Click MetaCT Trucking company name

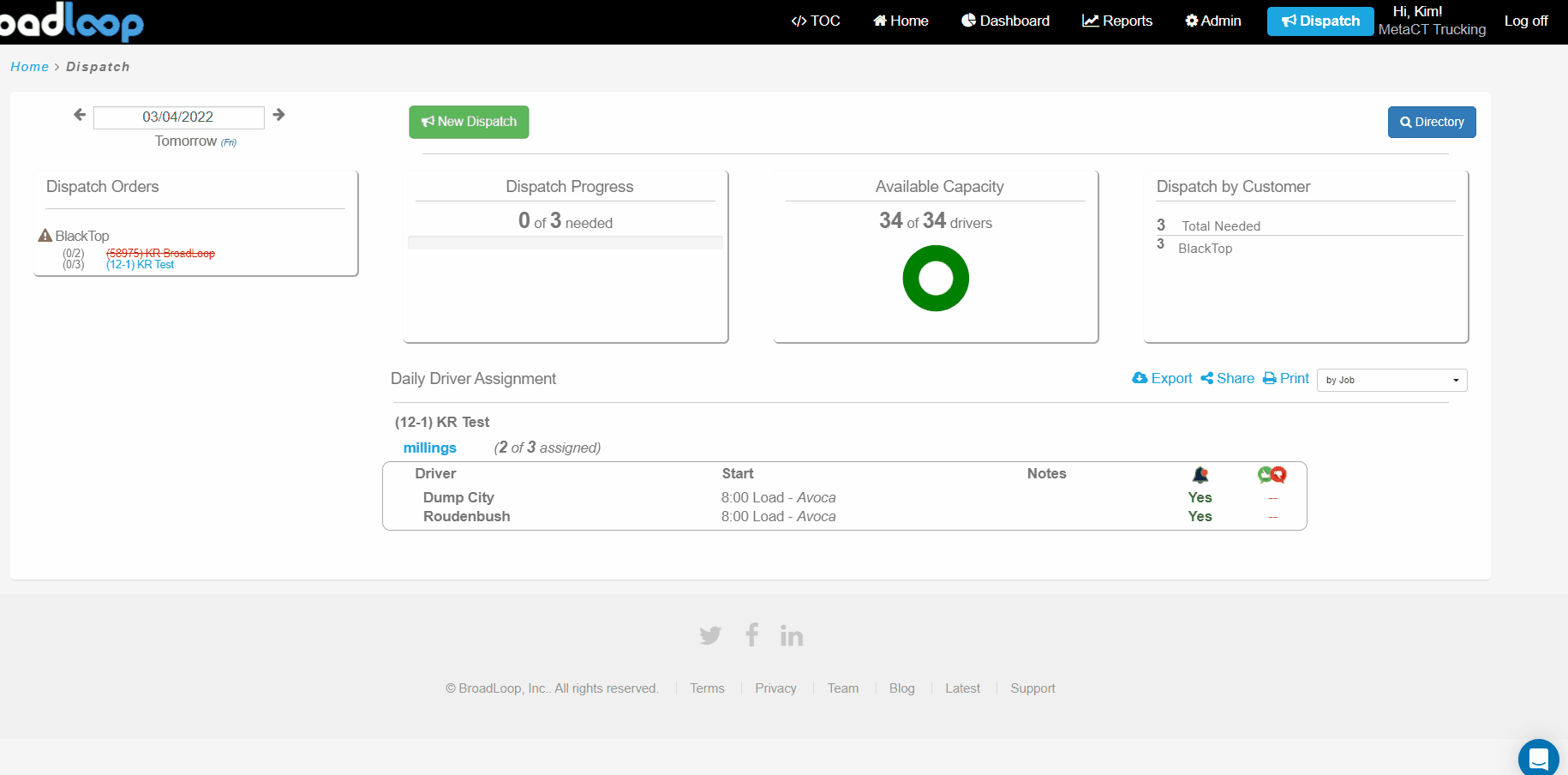(x=1432, y=29)
